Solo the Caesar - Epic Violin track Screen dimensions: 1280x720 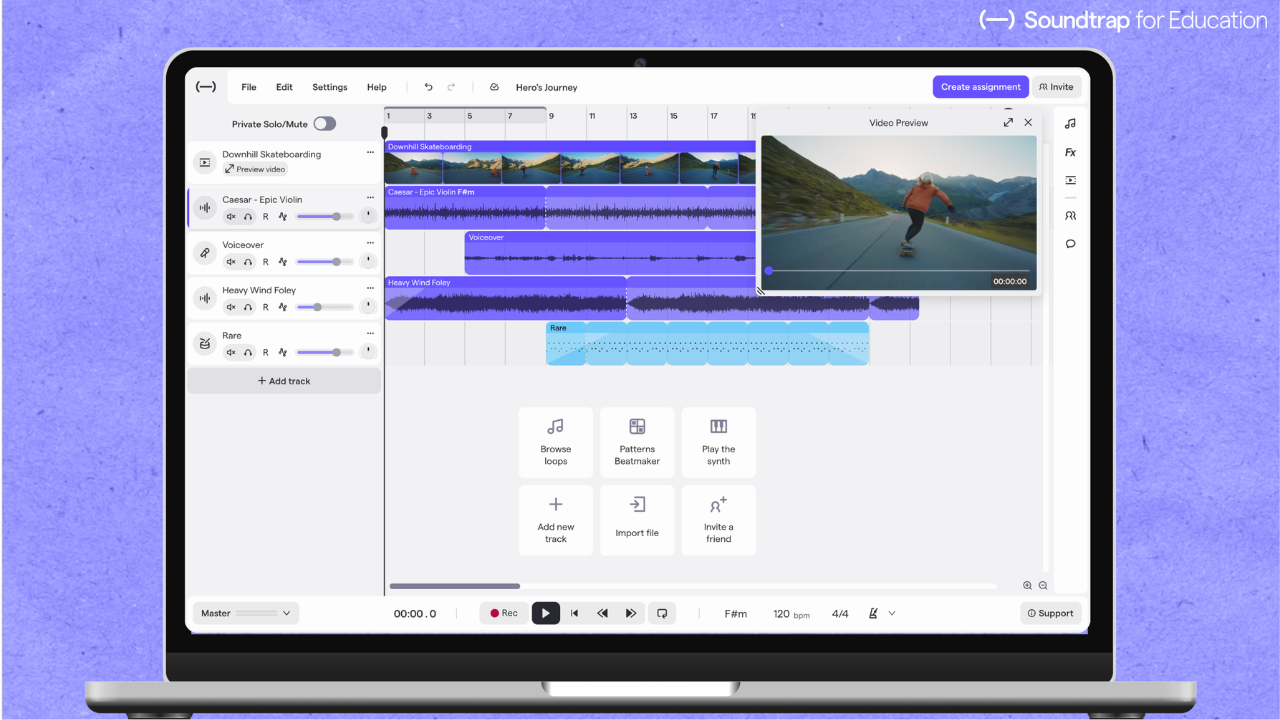pos(248,216)
